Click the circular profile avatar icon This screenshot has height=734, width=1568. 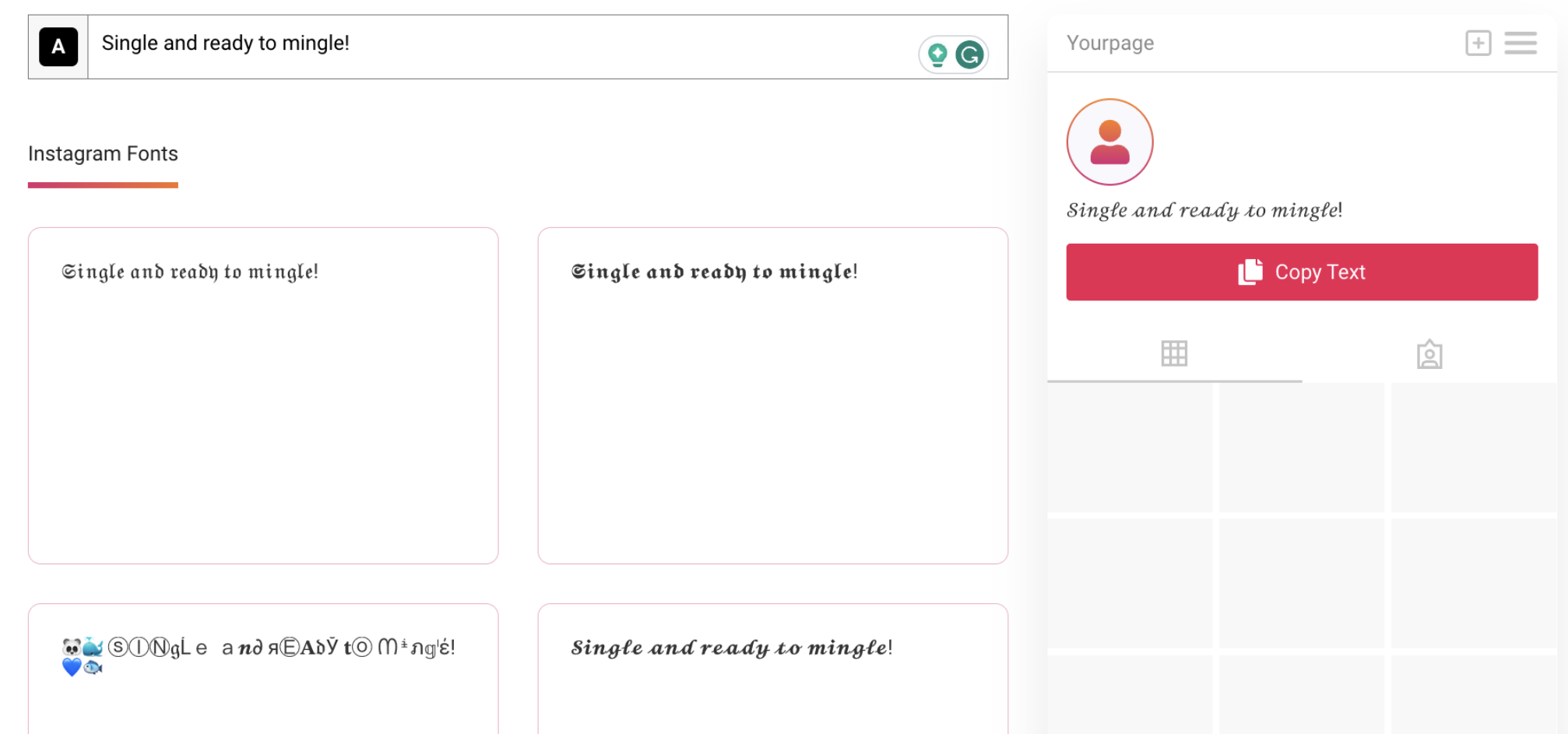tap(1109, 141)
